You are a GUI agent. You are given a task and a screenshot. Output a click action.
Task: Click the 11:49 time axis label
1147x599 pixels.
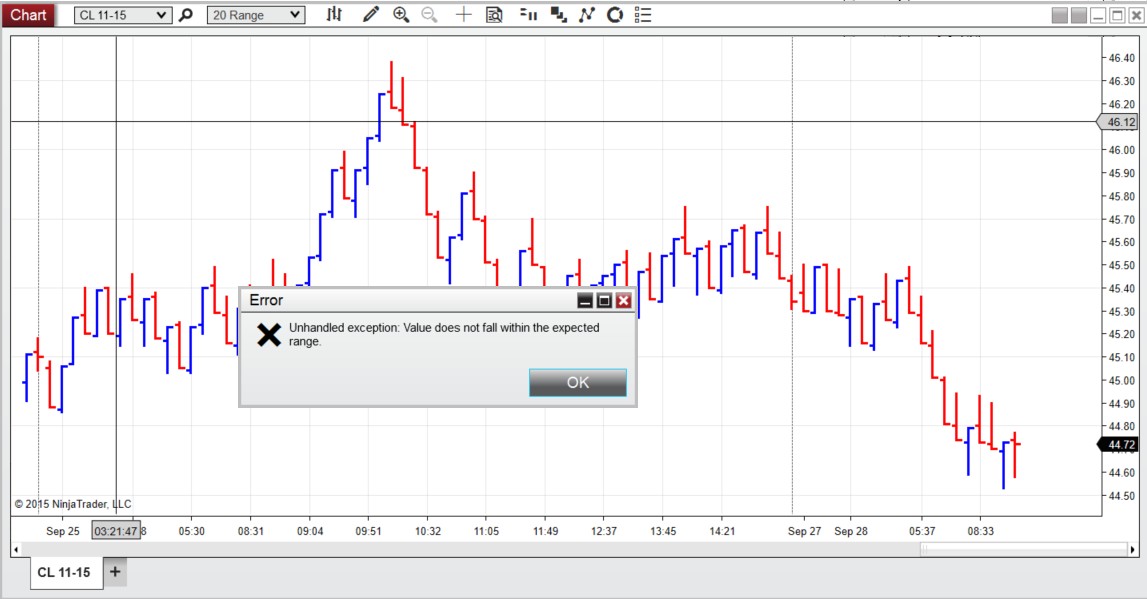click(545, 531)
